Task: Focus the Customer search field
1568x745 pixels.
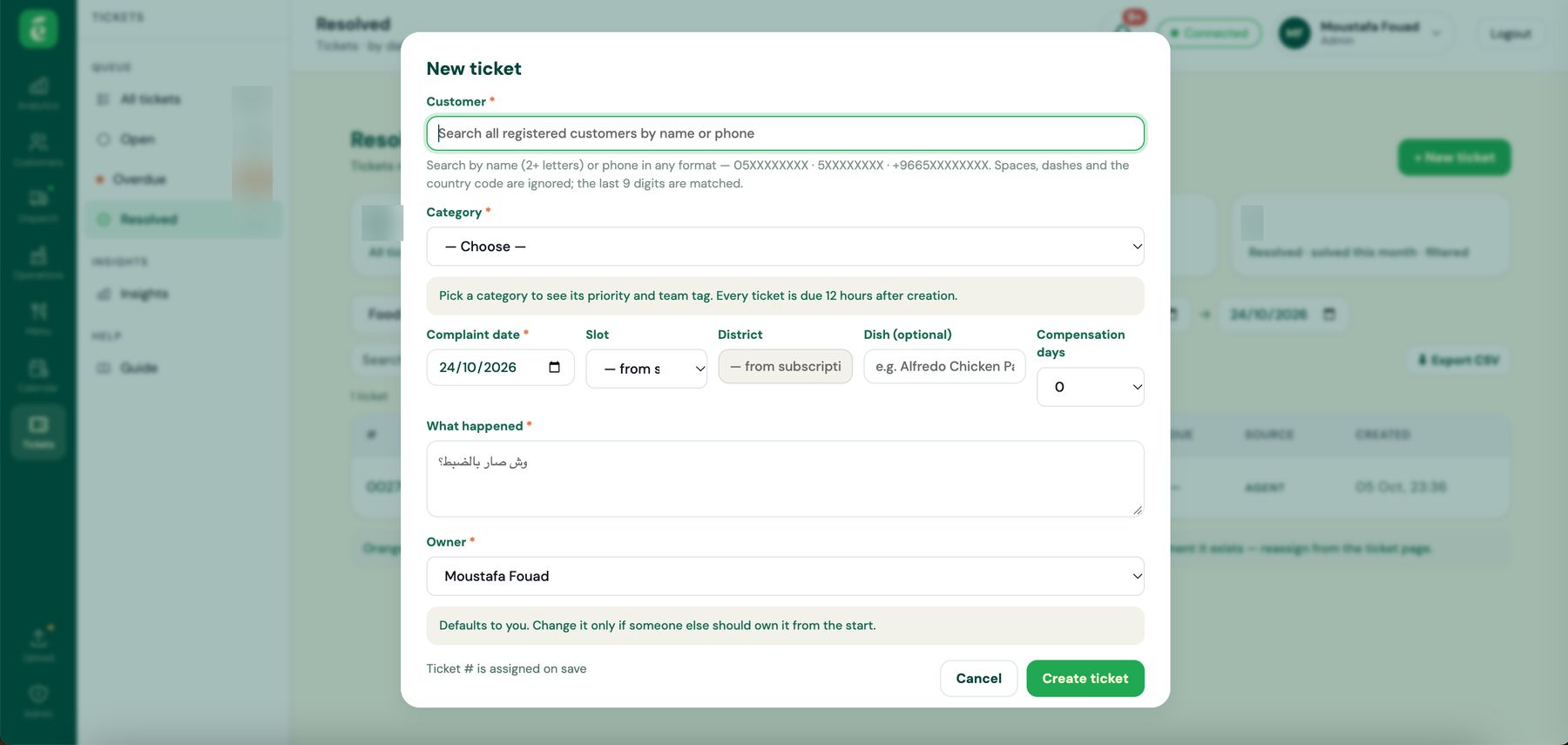Action: (785, 133)
